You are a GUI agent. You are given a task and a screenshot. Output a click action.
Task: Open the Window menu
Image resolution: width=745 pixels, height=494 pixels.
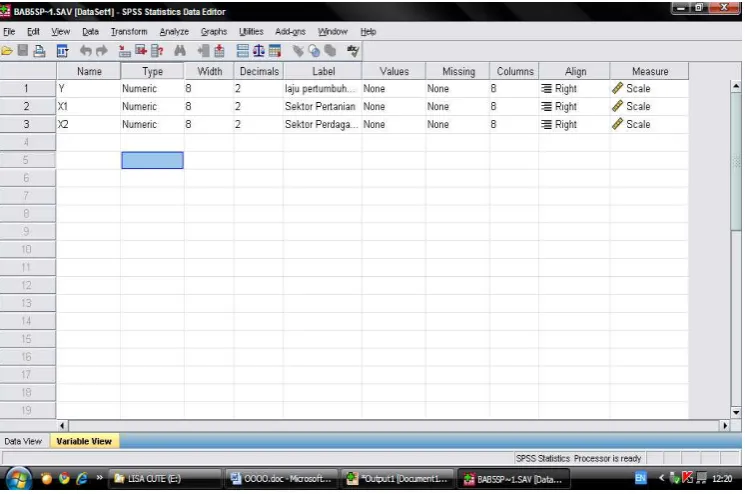coord(333,32)
